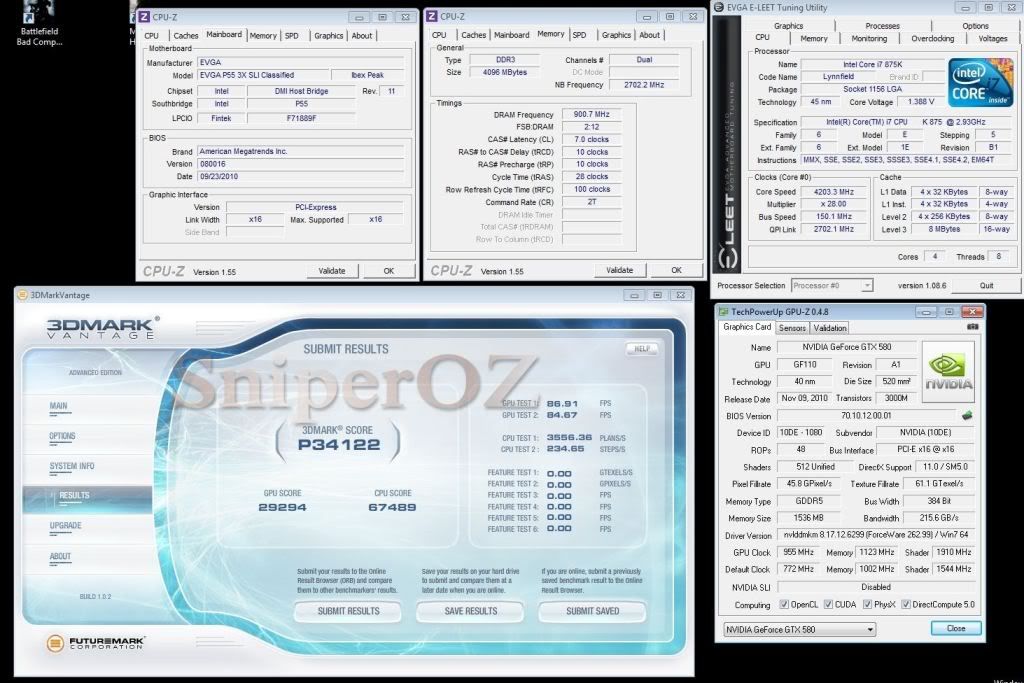This screenshot has height=683, width=1024.
Task: Click the CPU-Z title icon in Mainboard window
Action: [145, 16]
